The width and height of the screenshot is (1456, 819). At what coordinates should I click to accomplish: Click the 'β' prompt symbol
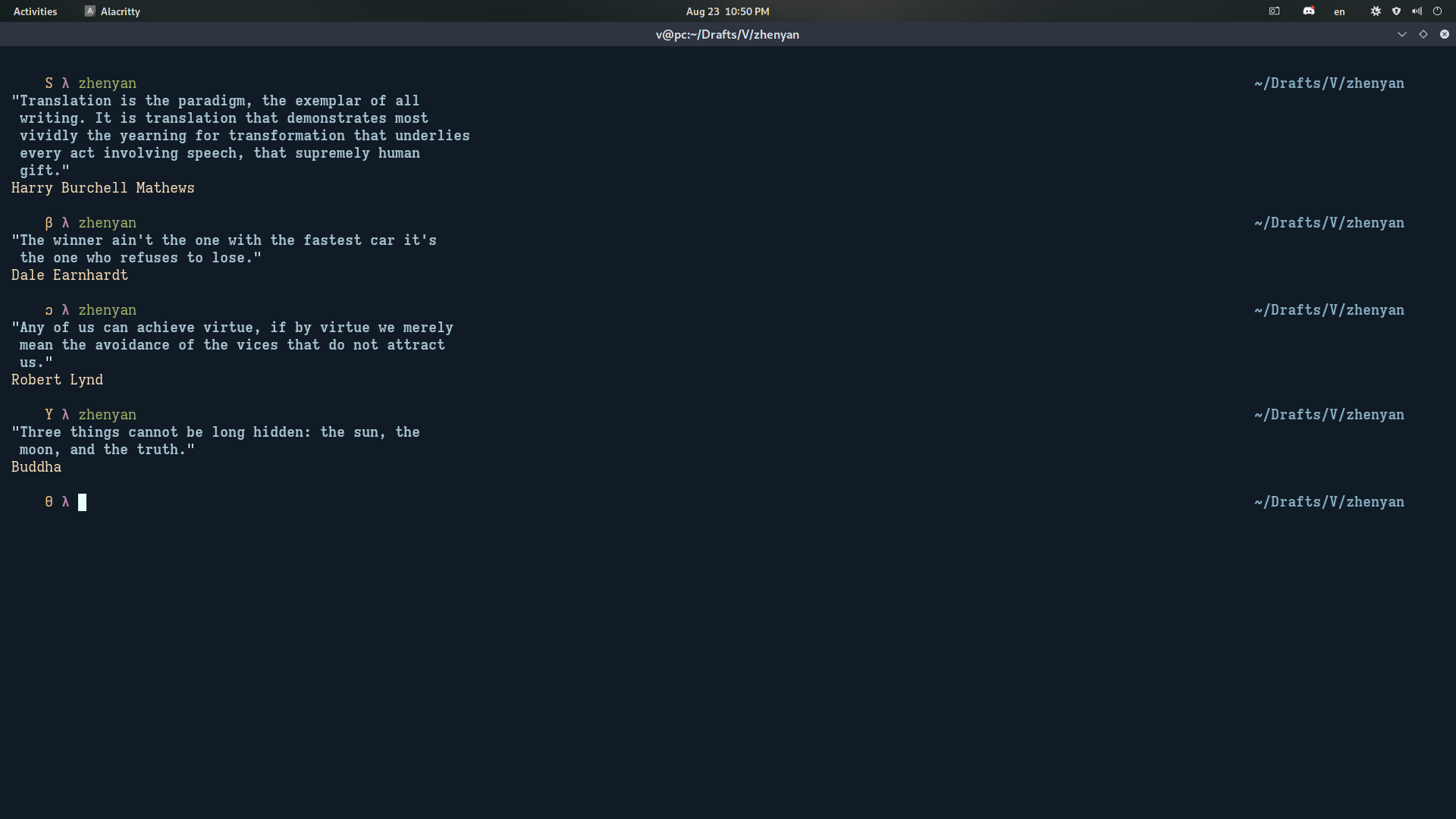[x=49, y=223]
